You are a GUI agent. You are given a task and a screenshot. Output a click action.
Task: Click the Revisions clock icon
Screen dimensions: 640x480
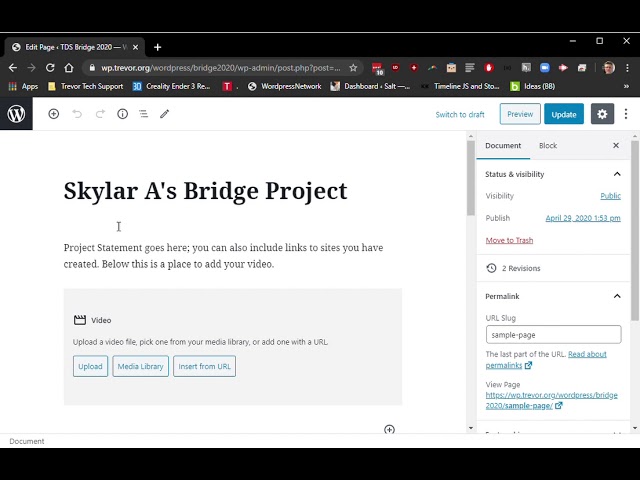(491, 268)
